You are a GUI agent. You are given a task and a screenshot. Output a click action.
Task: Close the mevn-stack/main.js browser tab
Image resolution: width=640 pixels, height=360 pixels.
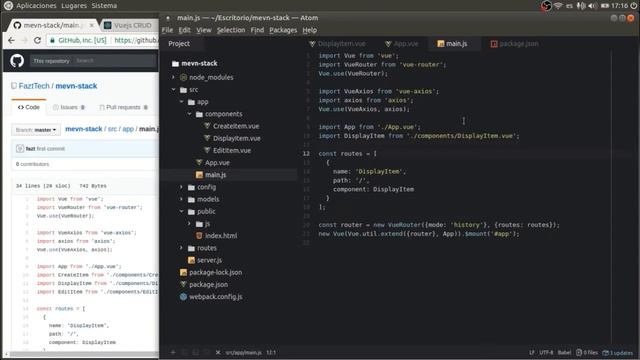pyautogui.click(x=91, y=25)
